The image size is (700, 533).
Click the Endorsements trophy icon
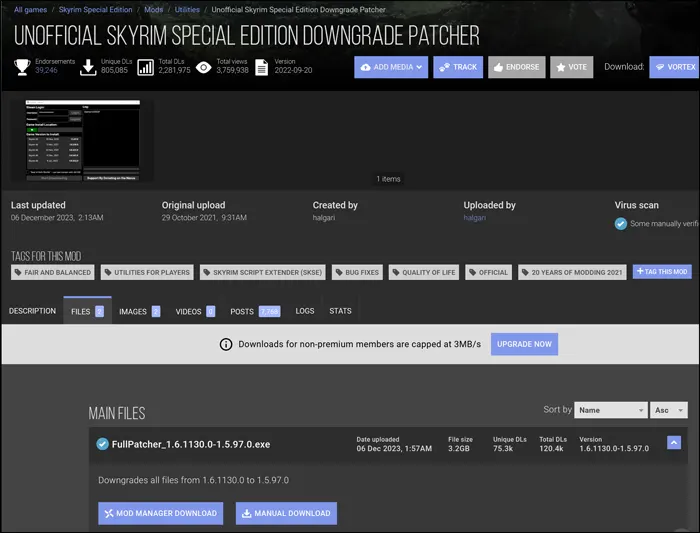(x=22, y=67)
